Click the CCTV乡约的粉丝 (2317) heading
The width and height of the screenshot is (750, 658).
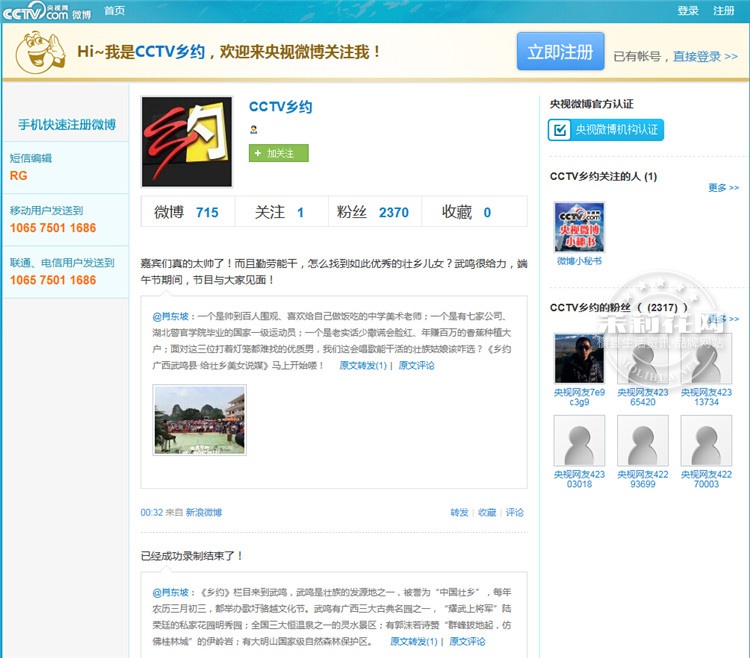click(618, 307)
